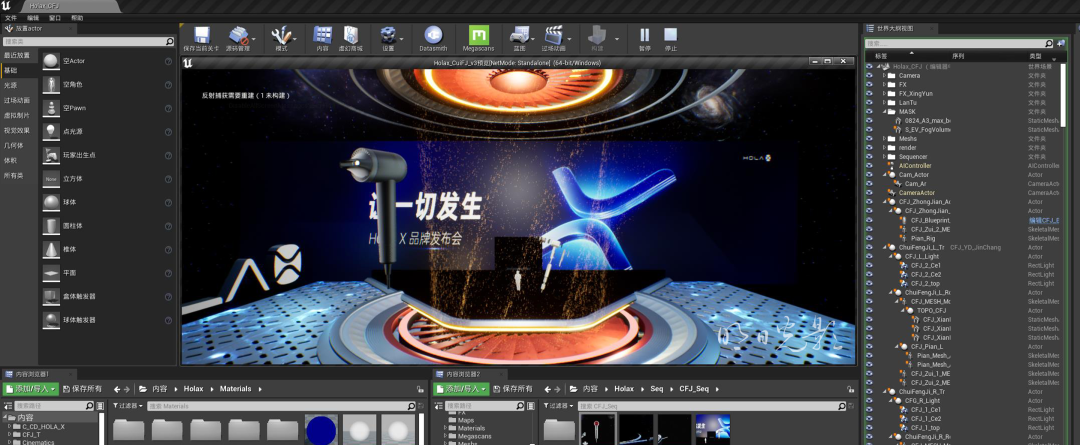This screenshot has width=1080, height=445.
Task: Open the dropdown arrow next to 源码管理
Action: 254,40
